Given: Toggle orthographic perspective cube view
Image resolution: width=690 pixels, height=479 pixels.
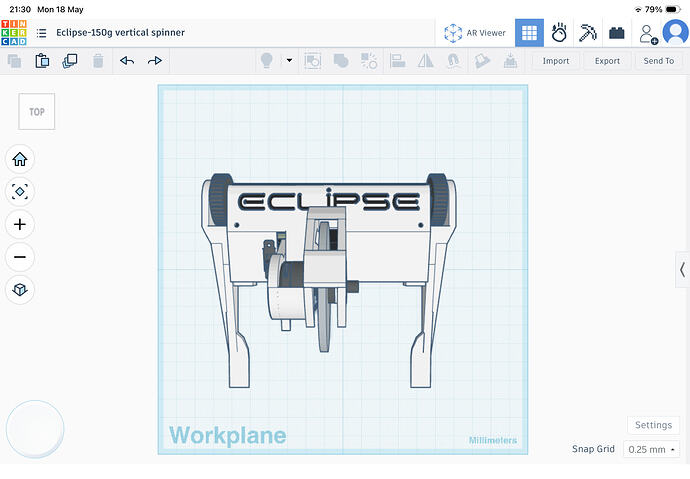Looking at the screenshot, I should tap(20, 289).
